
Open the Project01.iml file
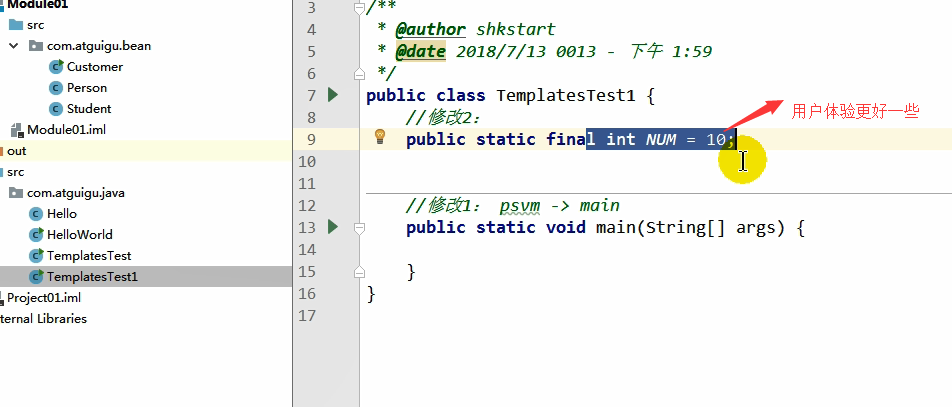click(44, 298)
